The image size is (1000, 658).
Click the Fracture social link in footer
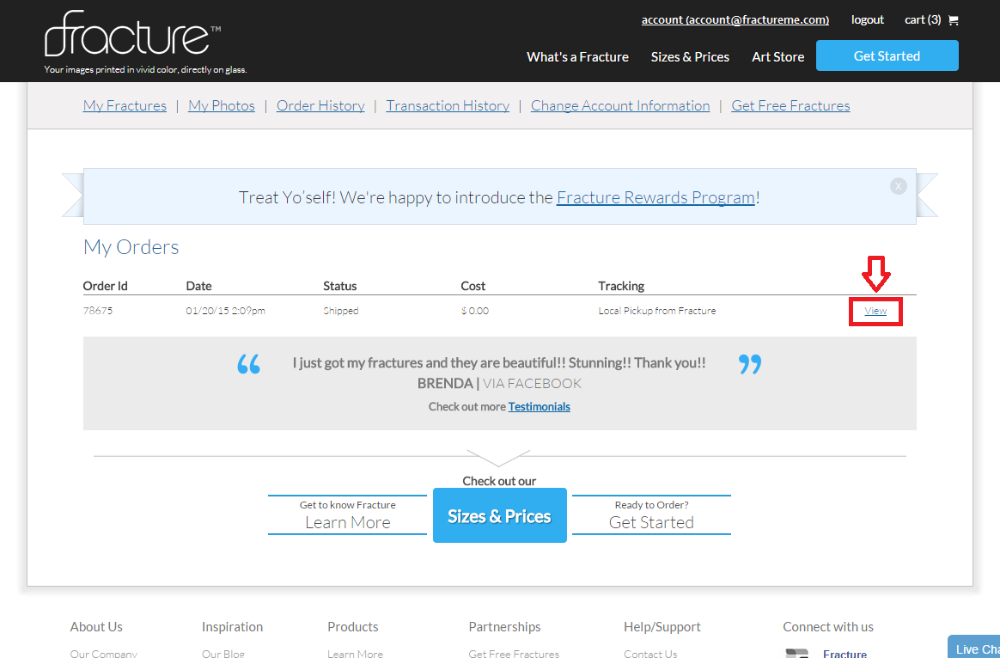[844, 654]
